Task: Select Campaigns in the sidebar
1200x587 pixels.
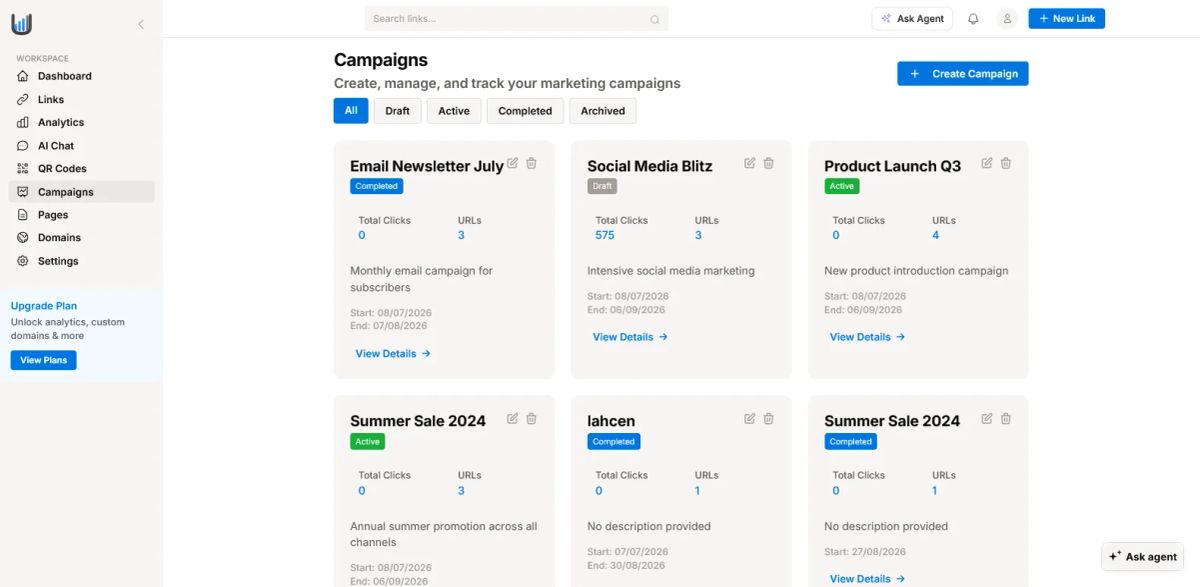Action: point(81,192)
